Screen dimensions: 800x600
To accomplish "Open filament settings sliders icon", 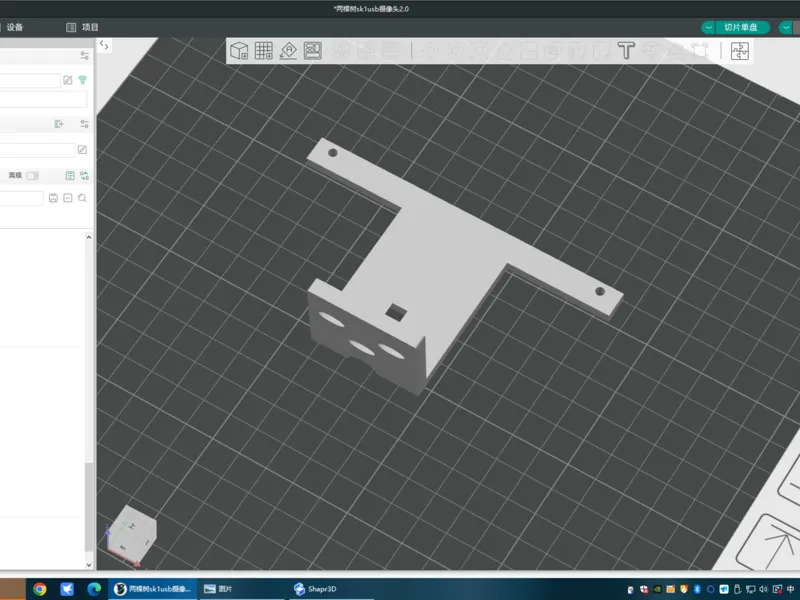I will click(x=84, y=123).
